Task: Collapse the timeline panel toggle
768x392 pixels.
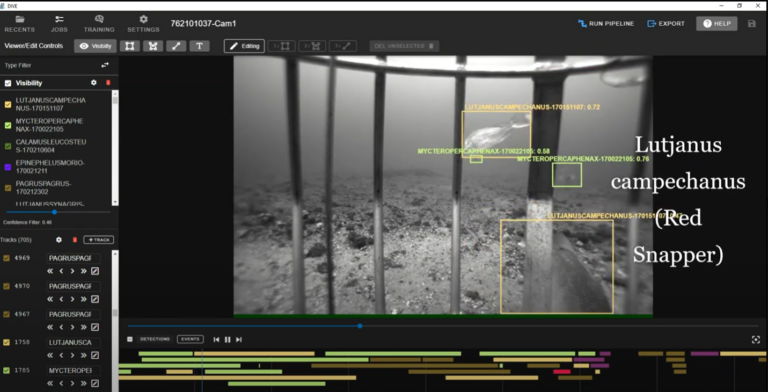Action: coord(130,339)
